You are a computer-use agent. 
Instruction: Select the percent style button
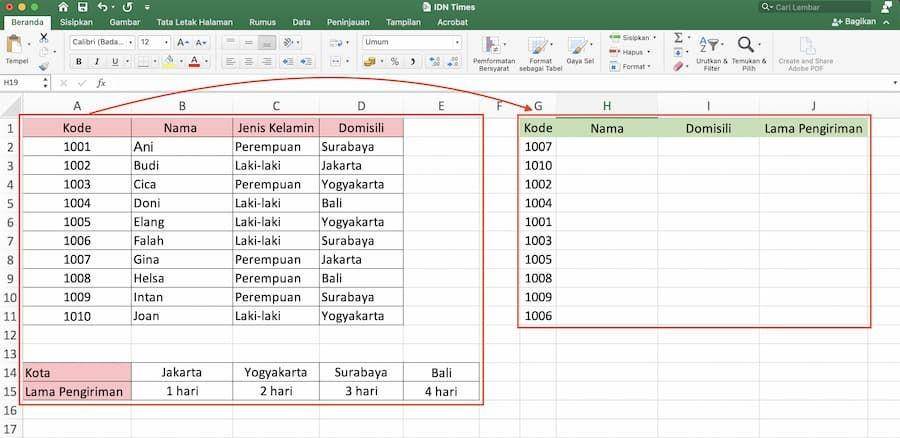[395, 61]
